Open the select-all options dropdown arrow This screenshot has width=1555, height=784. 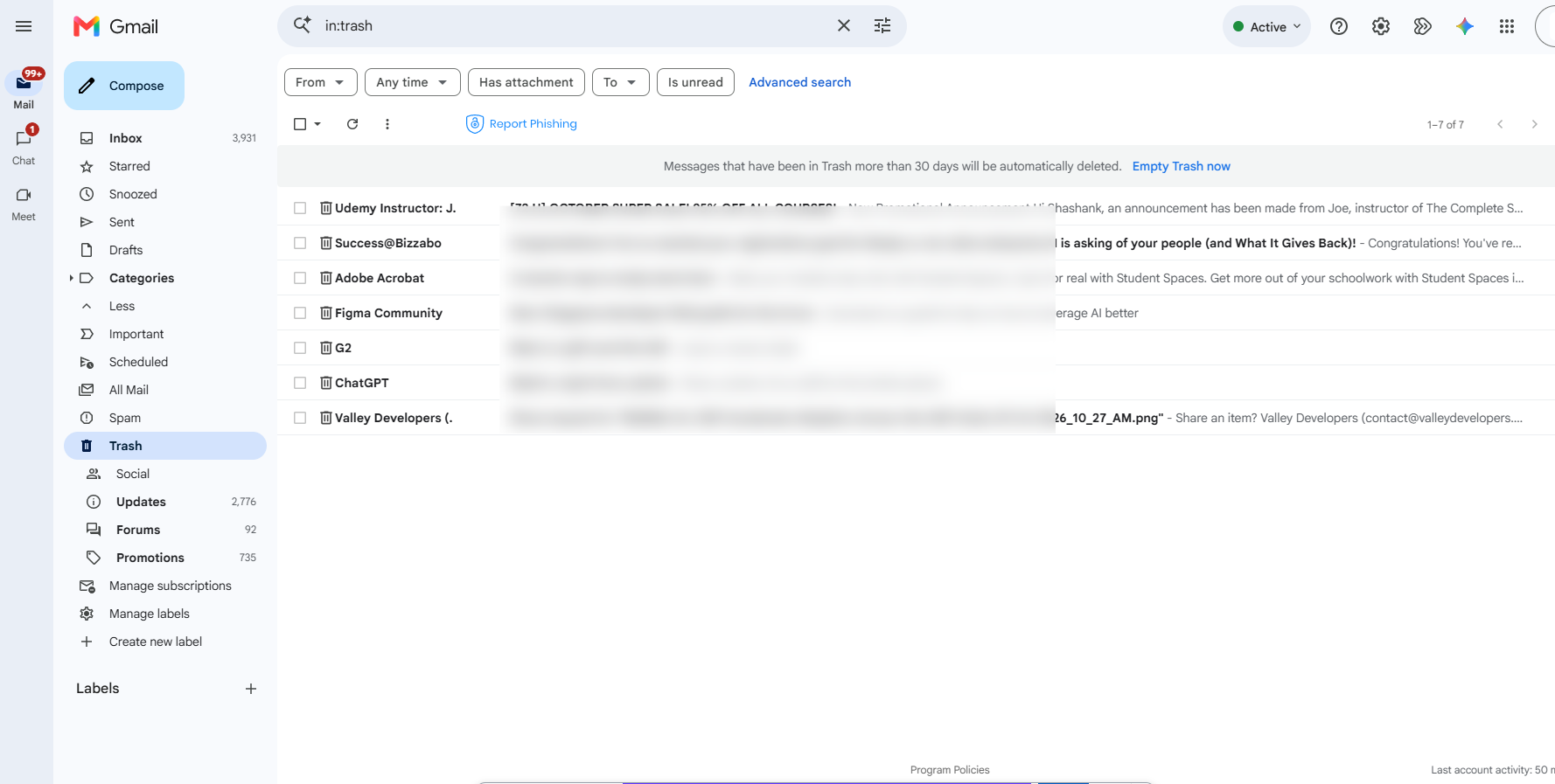pos(317,124)
